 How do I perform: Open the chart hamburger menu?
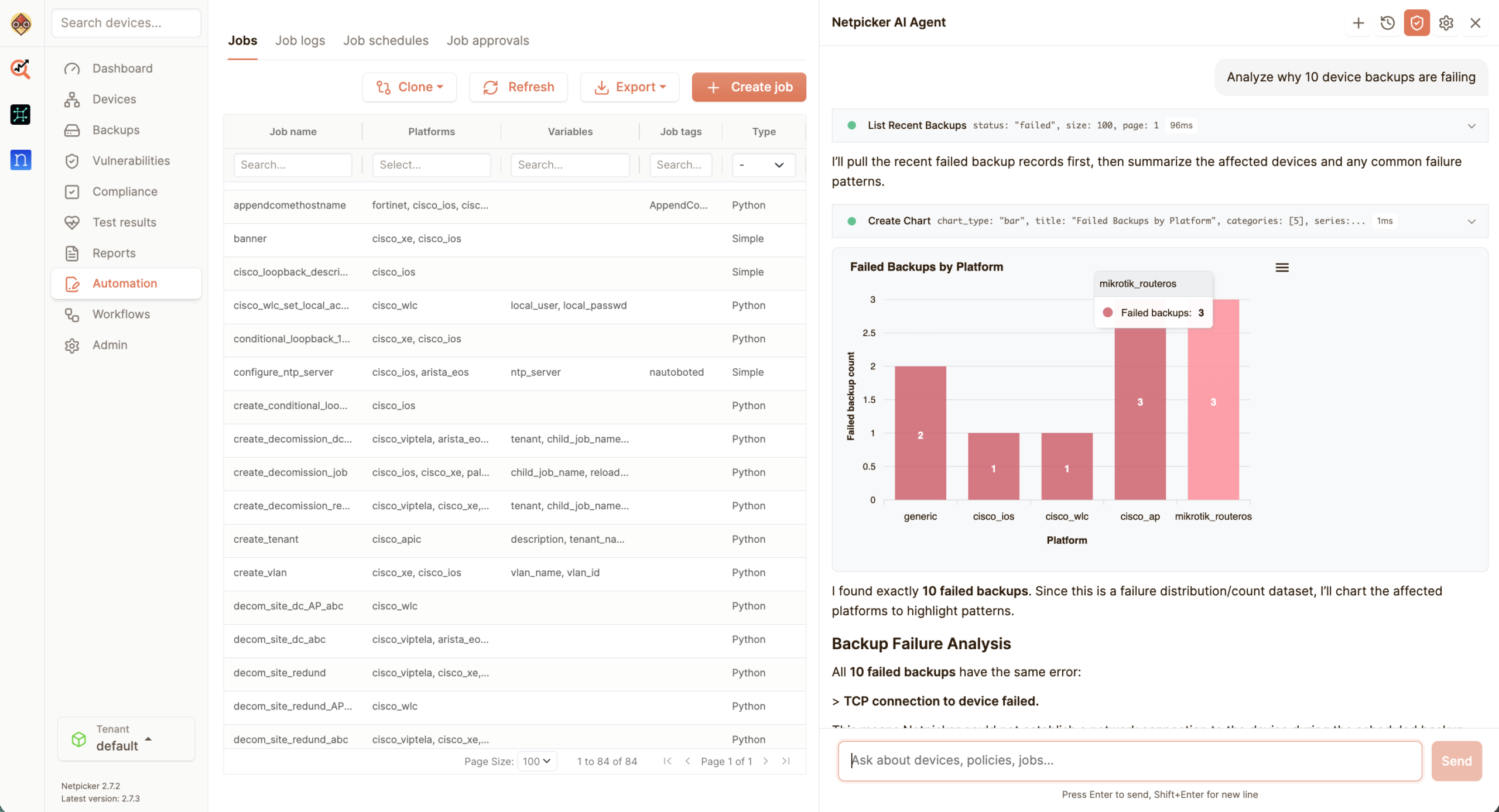pyautogui.click(x=1282, y=268)
